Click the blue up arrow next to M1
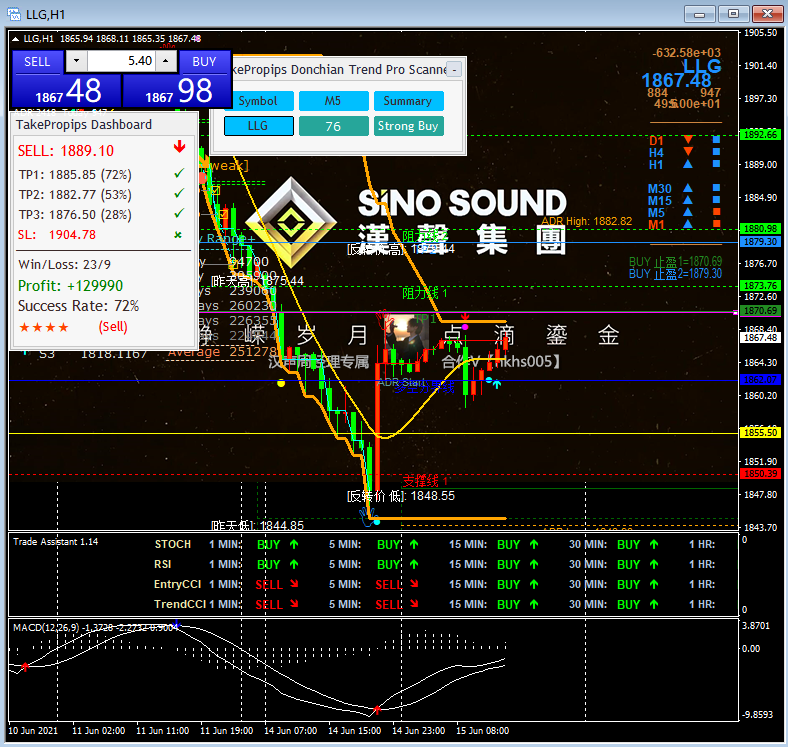The width and height of the screenshot is (788, 747). point(688,224)
